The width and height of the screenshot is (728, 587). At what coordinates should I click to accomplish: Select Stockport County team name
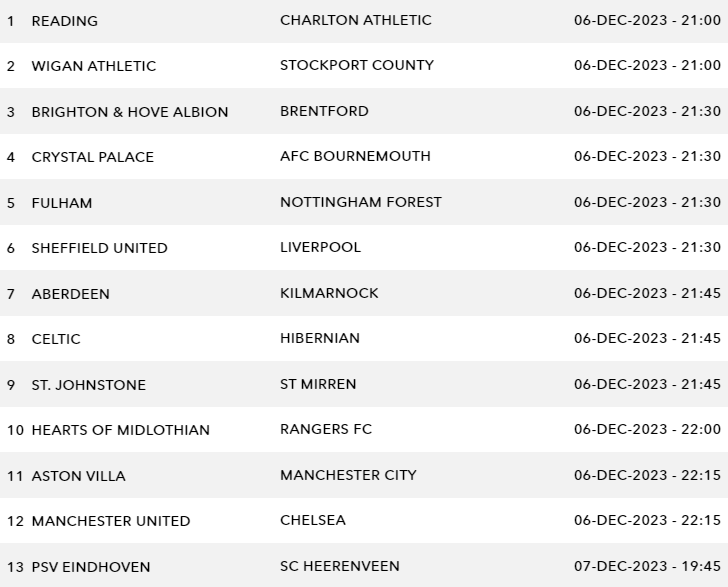coord(356,65)
